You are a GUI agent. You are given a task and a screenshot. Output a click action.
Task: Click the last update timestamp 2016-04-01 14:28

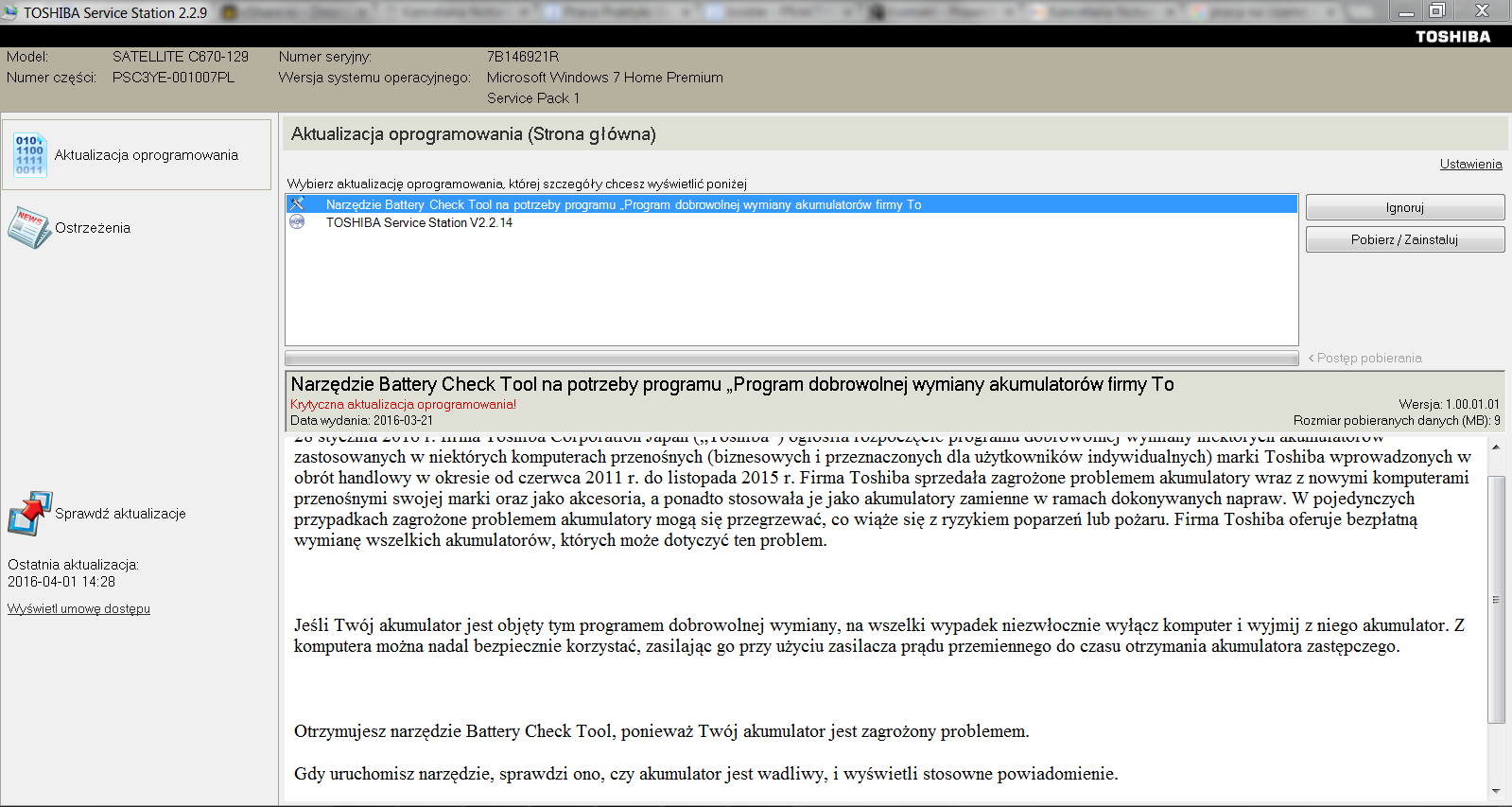pos(61,582)
